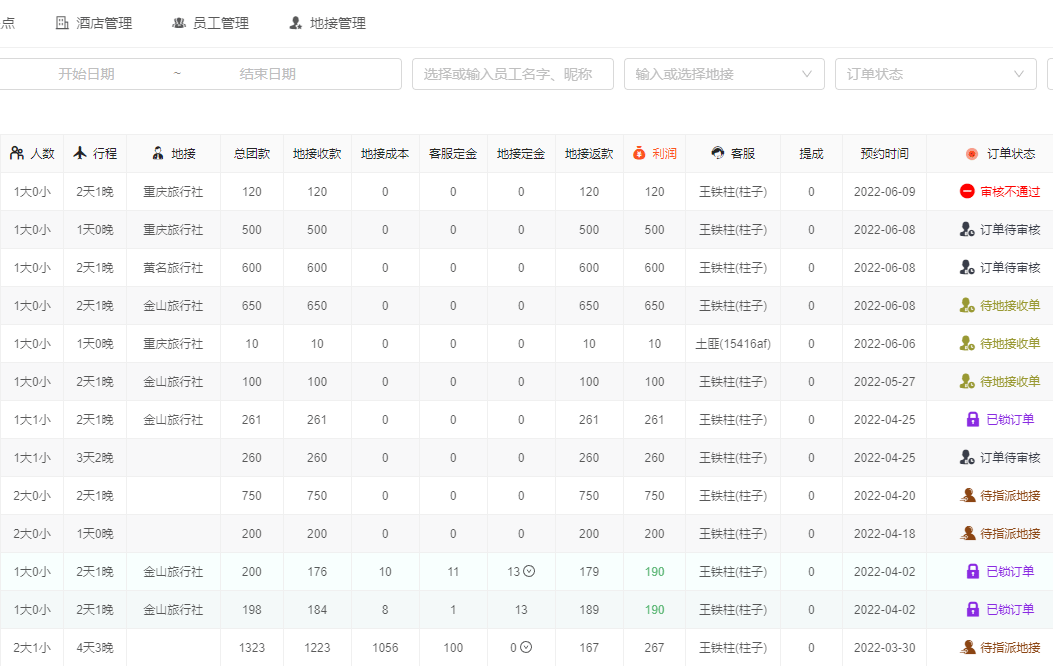1053x666 pixels.
Task: Click the 行程 airplane header icon
Action: coord(80,153)
